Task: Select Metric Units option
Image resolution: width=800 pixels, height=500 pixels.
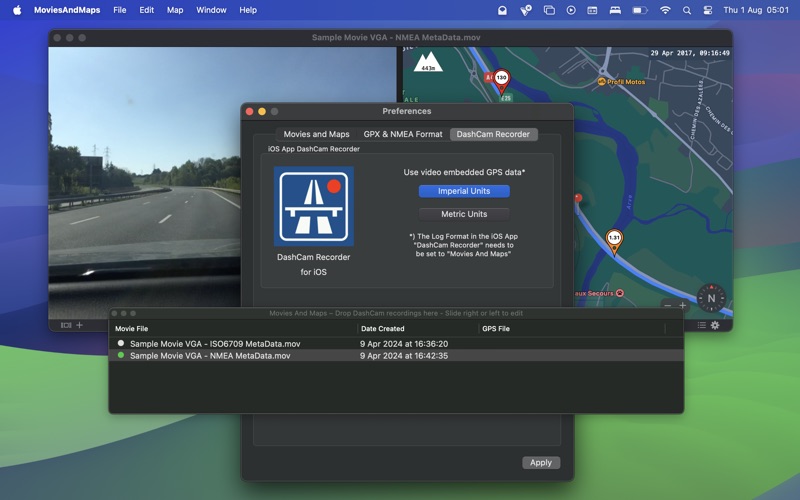Action: [464, 214]
